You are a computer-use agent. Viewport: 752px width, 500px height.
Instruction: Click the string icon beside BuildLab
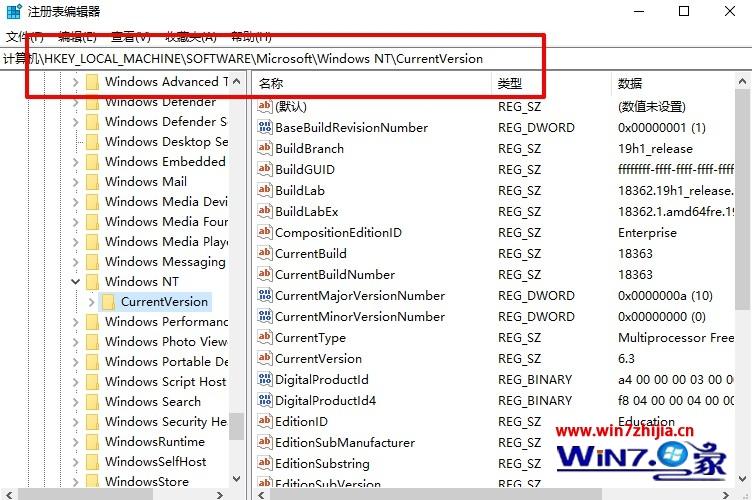(x=265, y=190)
